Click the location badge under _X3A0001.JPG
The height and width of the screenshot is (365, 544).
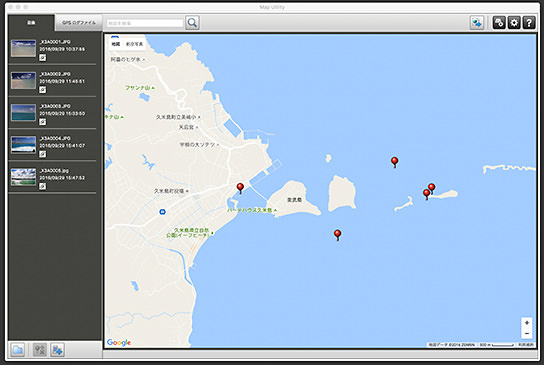tap(42, 58)
